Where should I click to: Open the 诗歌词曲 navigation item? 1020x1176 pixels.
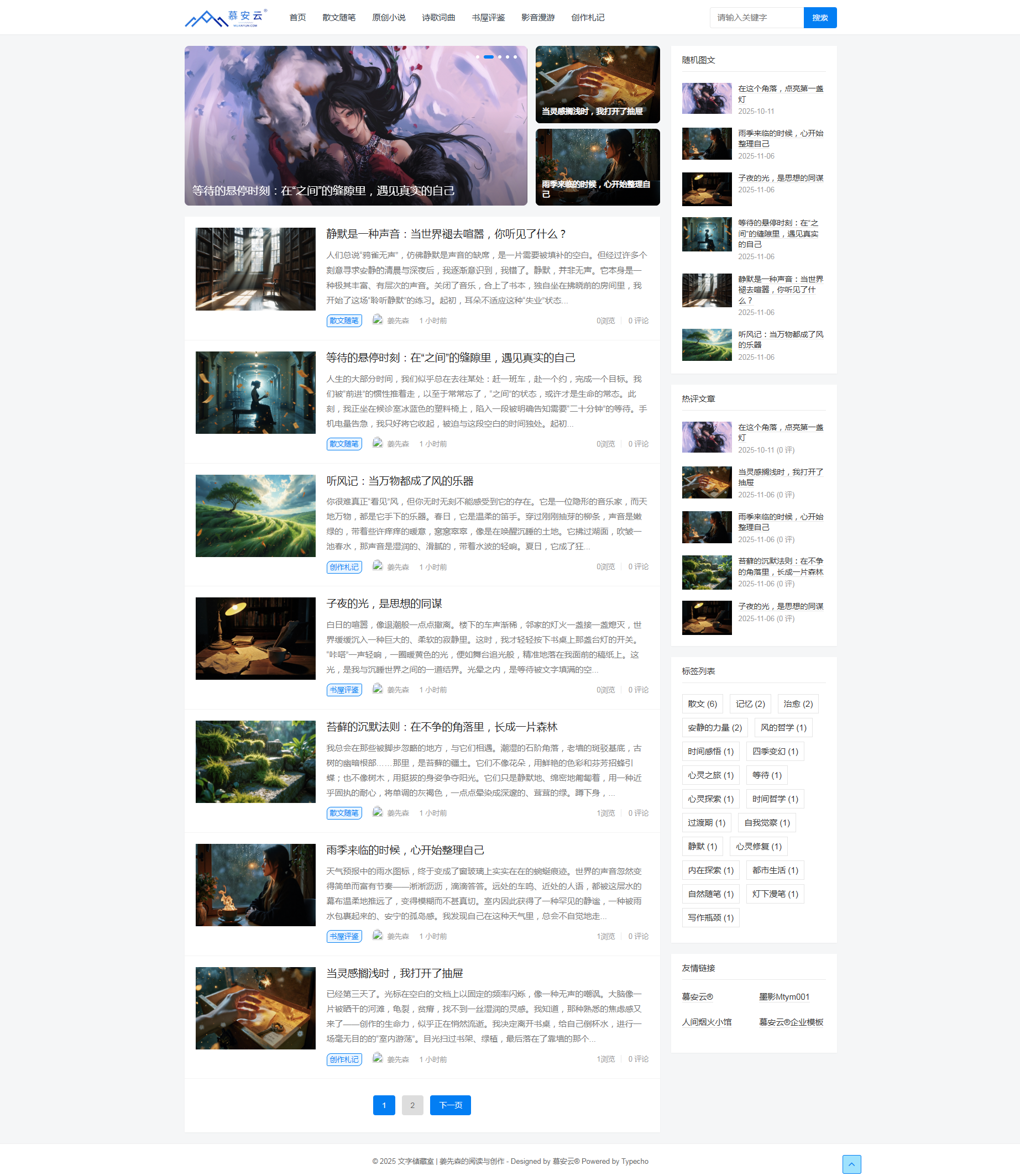coord(438,18)
